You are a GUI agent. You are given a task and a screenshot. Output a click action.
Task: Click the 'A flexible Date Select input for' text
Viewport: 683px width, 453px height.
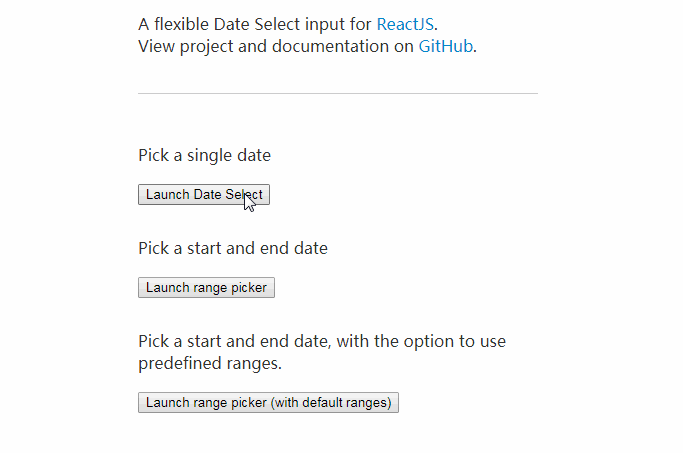(x=255, y=24)
